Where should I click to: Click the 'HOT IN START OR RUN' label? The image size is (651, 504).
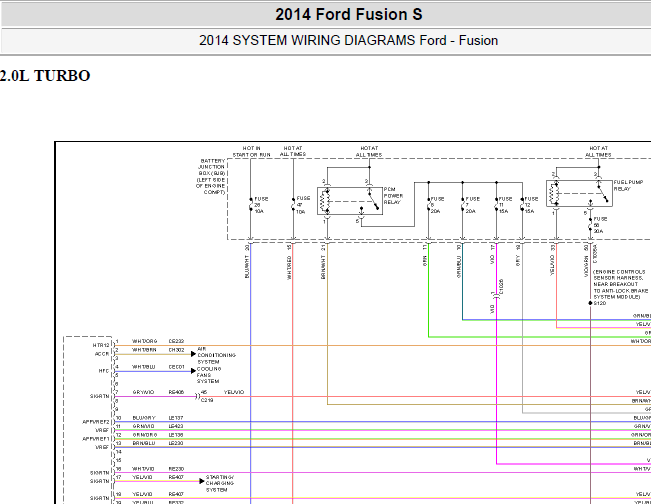tap(252, 152)
